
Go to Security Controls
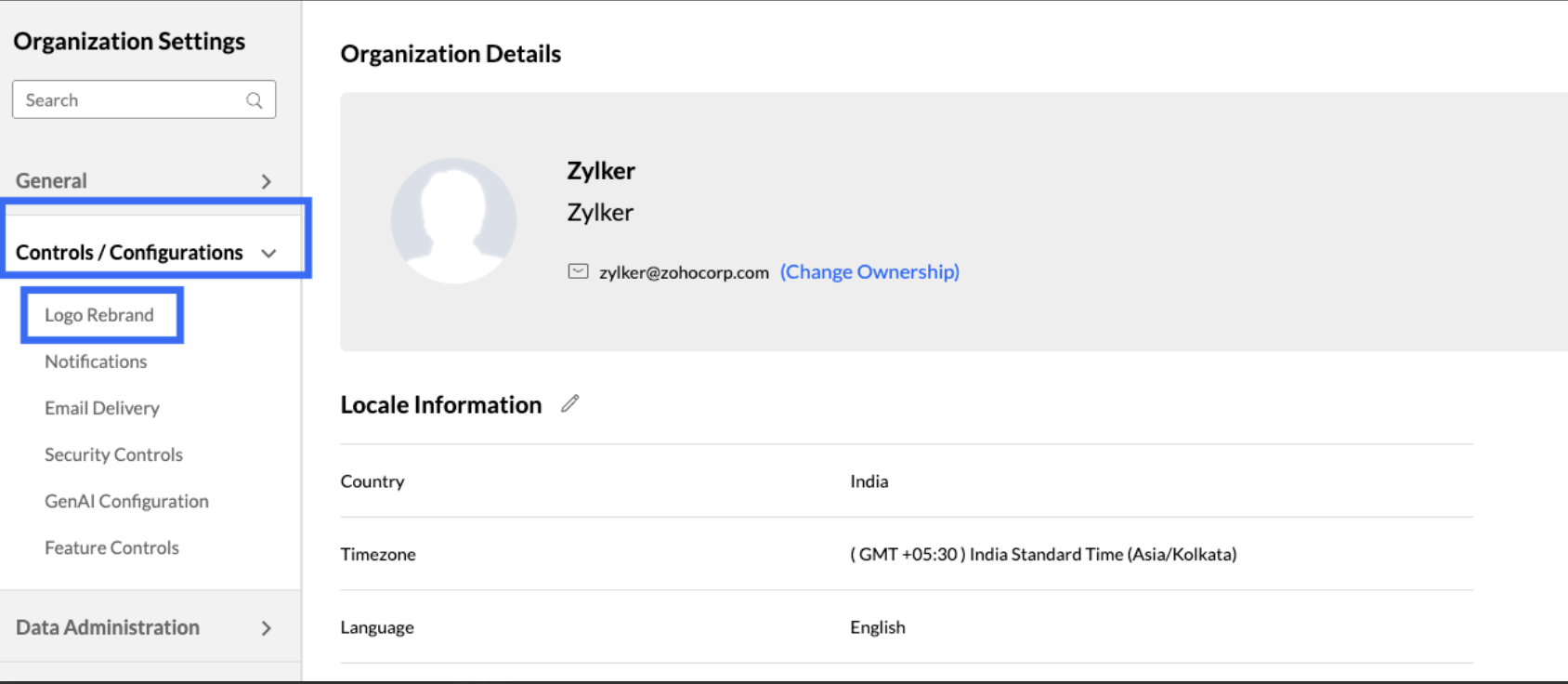[x=113, y=454]
